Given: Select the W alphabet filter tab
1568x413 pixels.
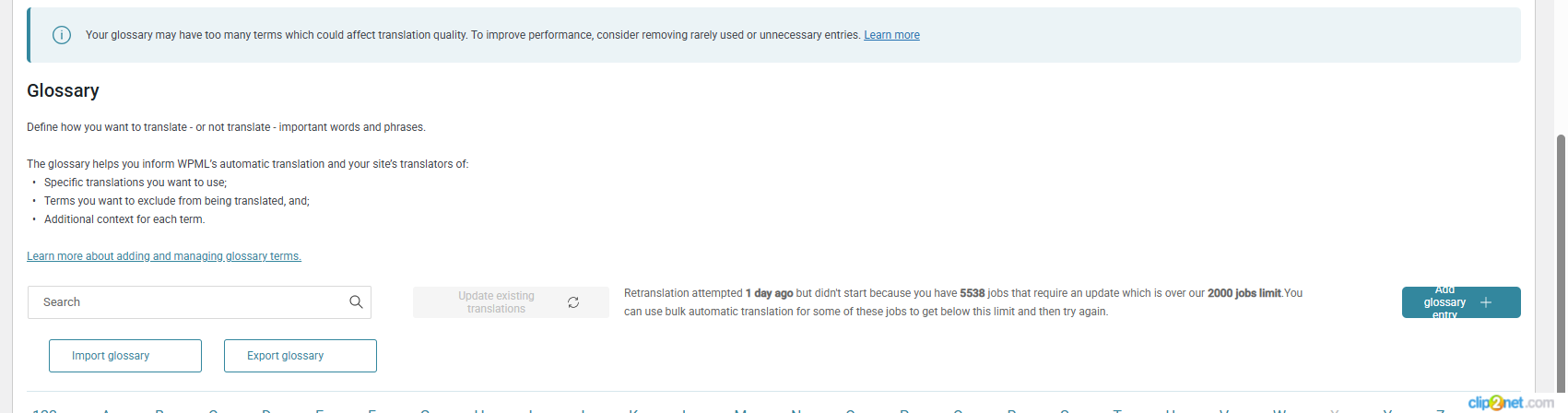Looking at the screenshot, I should pyautogui.click(x=1279, y=410).
